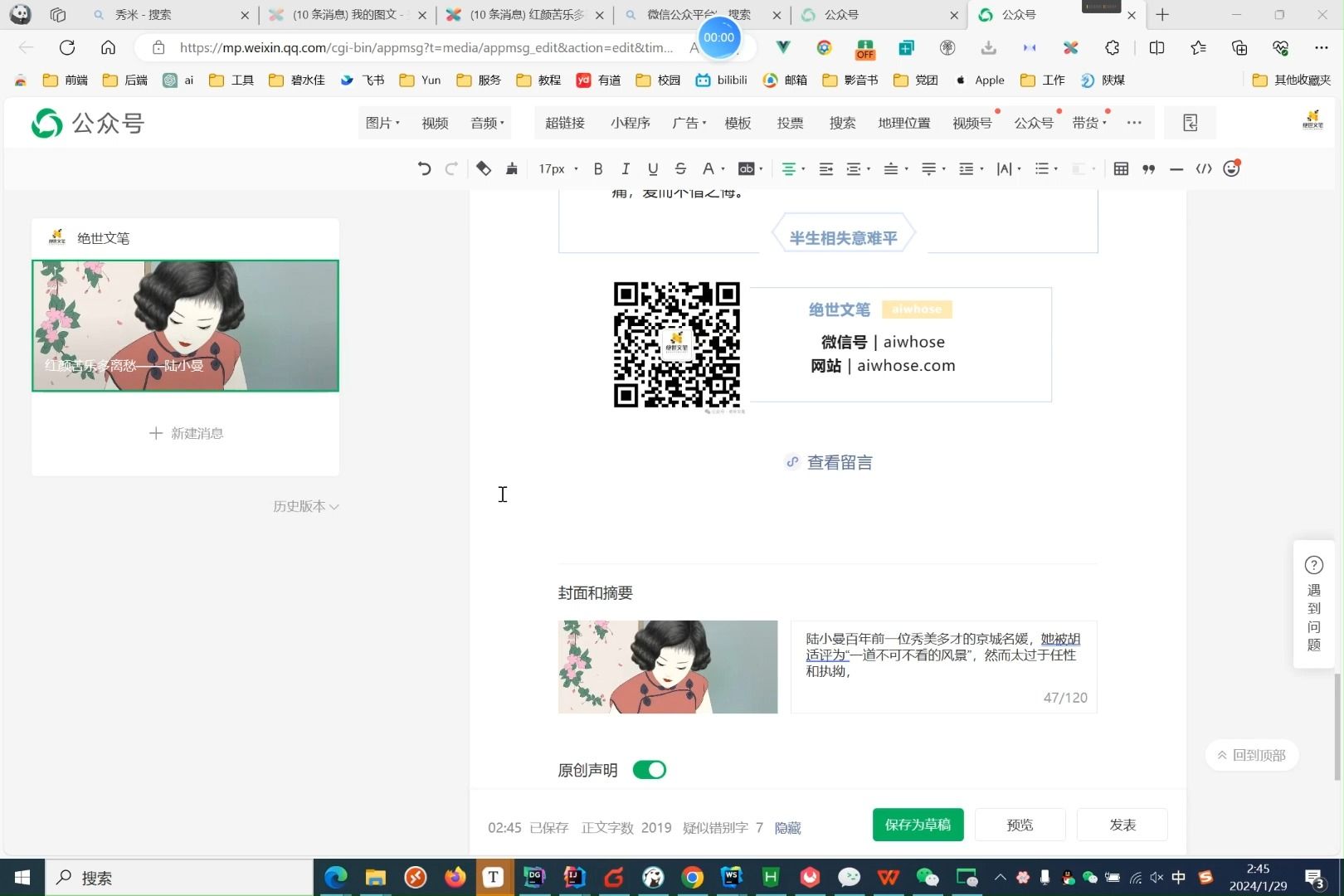The image size is (1344, 896).
Task: Toggle italic formatting
Action: [626, 168]
